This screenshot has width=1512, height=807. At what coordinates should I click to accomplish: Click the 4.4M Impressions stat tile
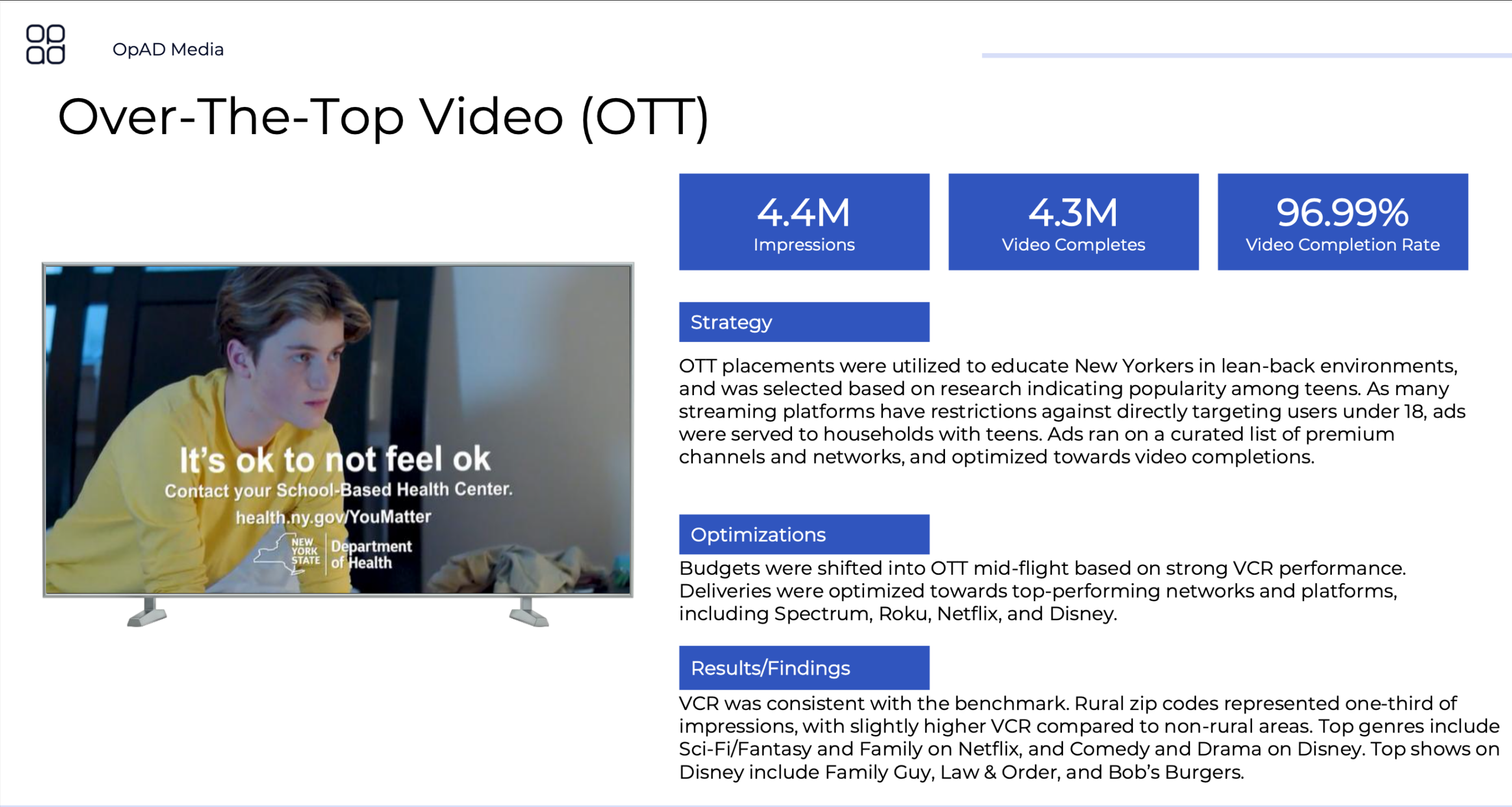[804, 222]
